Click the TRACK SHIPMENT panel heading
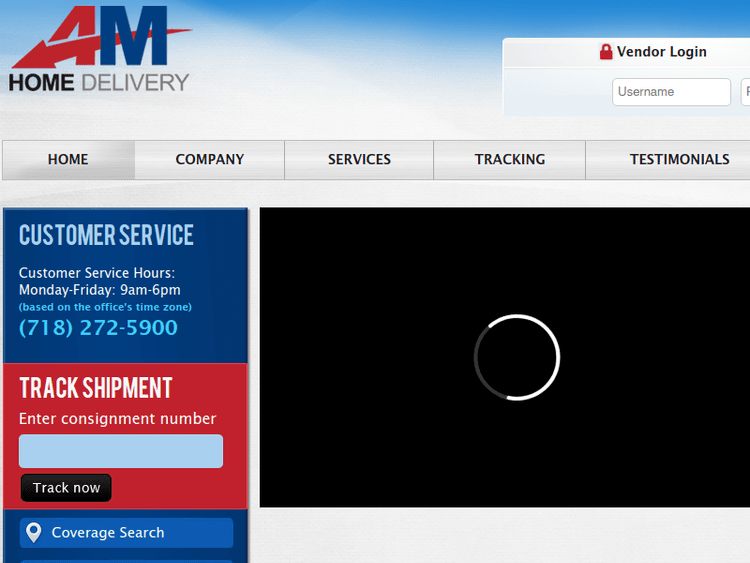The image size is (750, 563). tap(96, 388)
